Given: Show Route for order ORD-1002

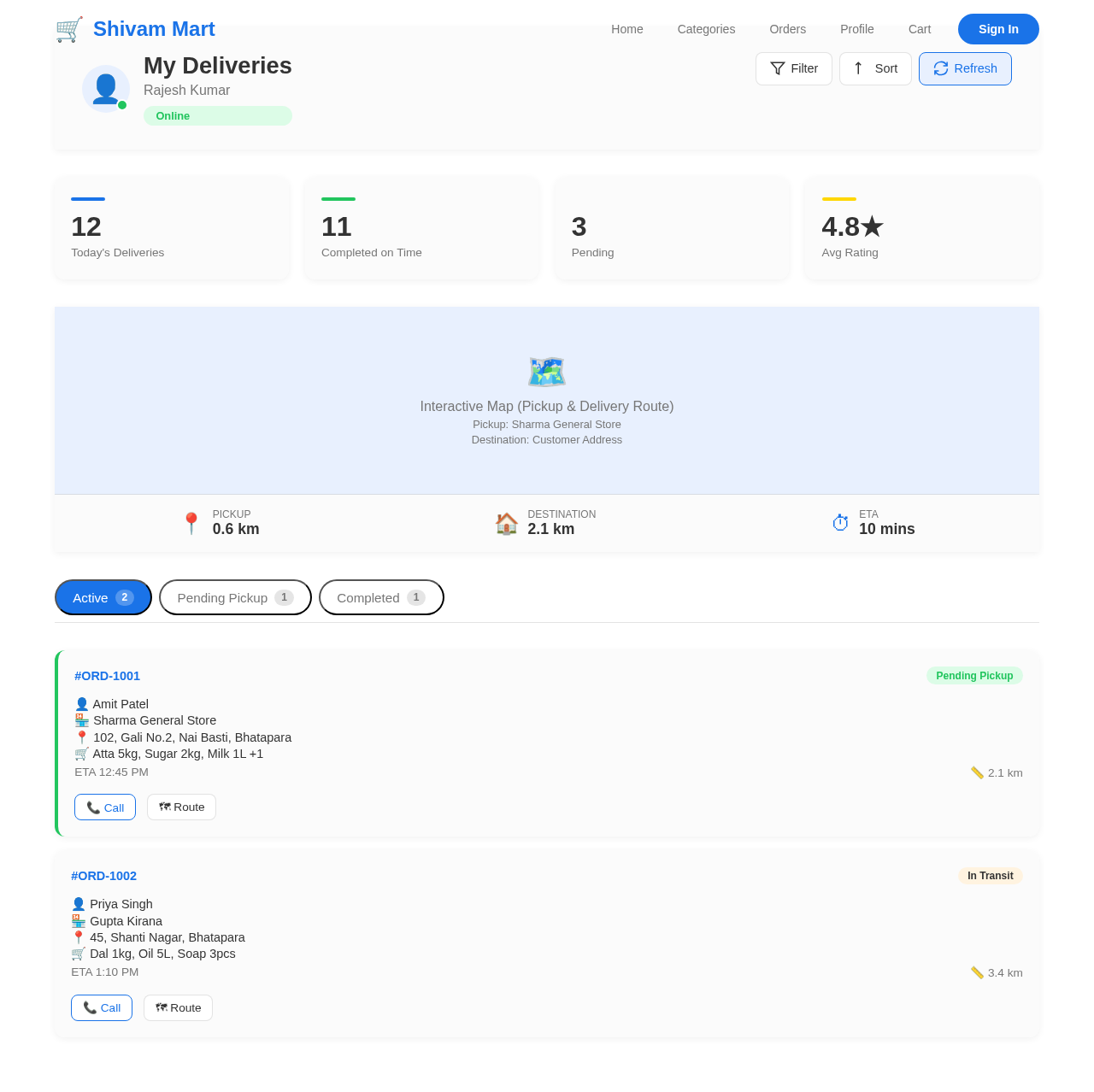Looking at the screenshot, I should tap(178, 1007).
